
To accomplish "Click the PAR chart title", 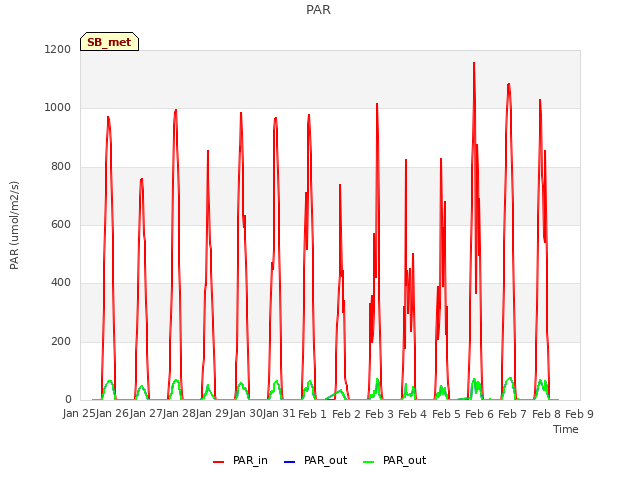I will click(x=318, y=9).
